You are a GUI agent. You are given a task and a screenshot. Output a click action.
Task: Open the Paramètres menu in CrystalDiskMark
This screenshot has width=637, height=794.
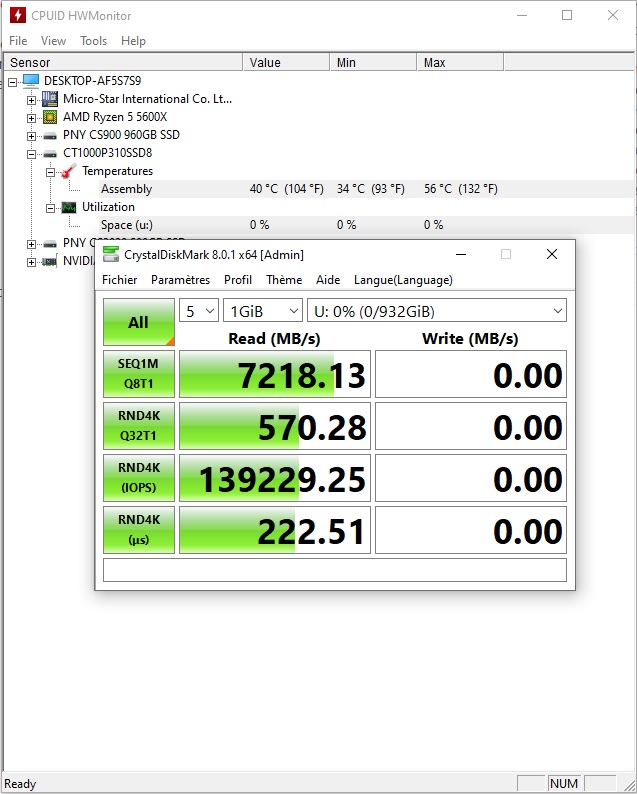(x=180, y=280)
